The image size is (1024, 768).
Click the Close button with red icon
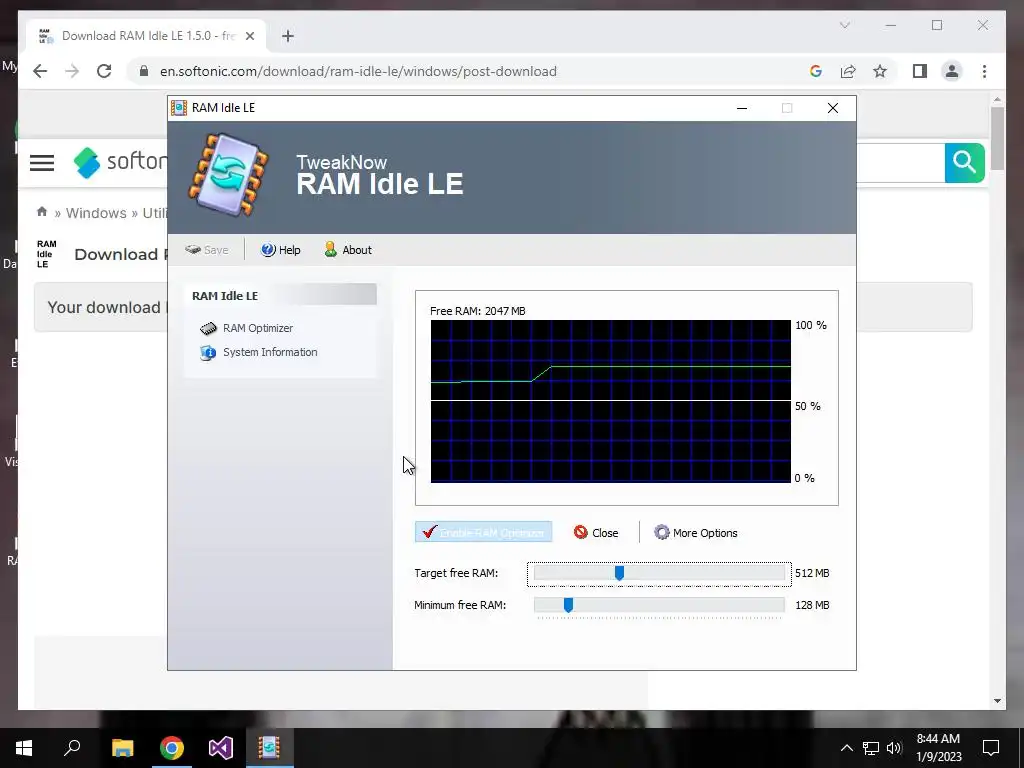point(596,532)
